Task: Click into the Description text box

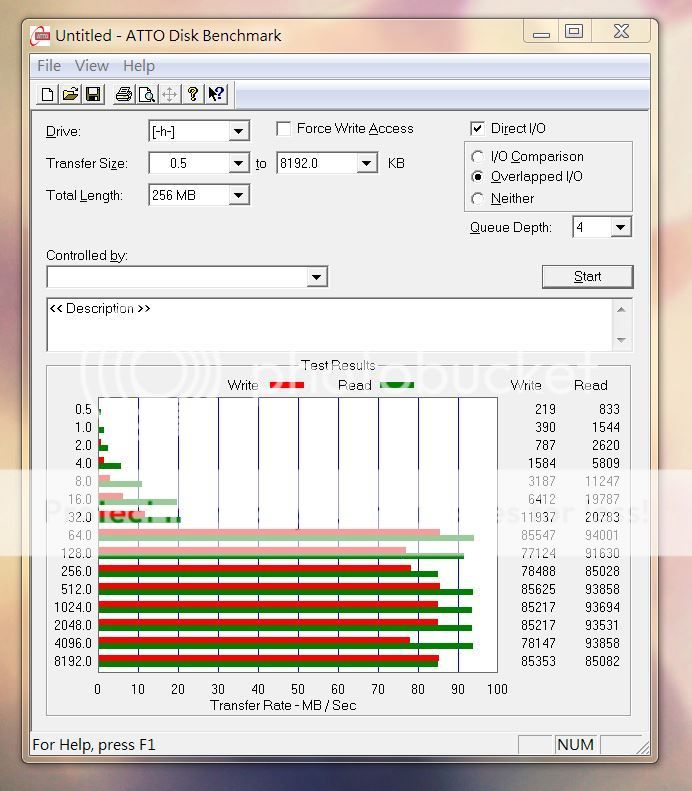Action: click(329, 325)
